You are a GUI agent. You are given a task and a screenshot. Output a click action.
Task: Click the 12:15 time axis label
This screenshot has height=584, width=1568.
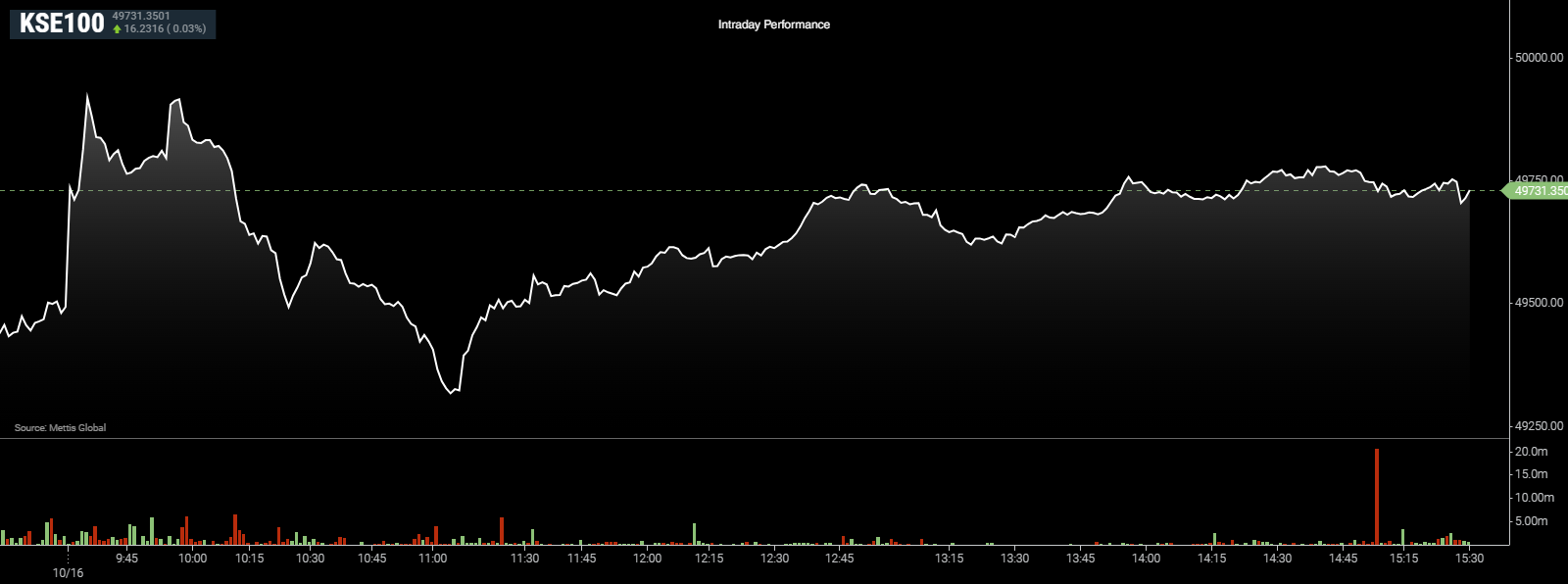pyautogui.click(x=709, y=559)
